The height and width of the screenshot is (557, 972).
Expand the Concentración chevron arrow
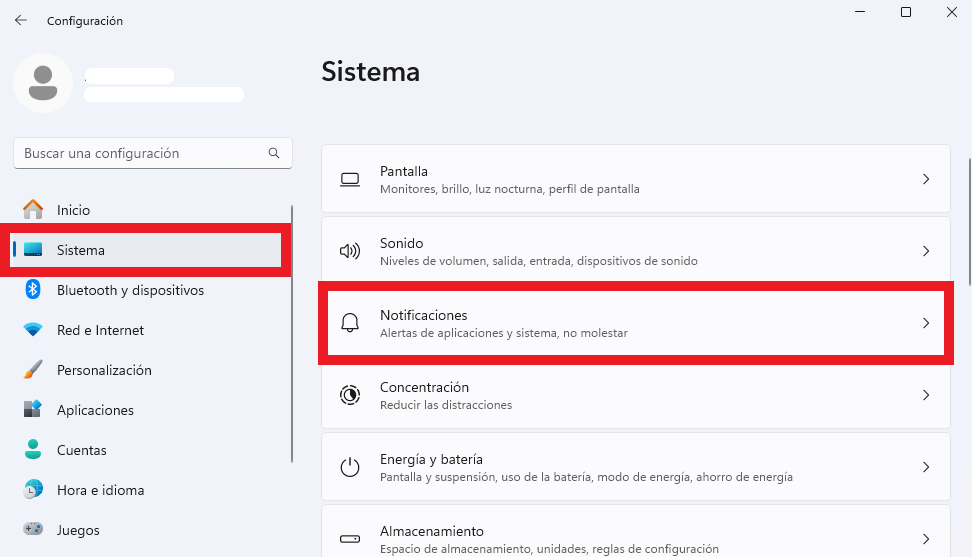click(926, 395)
